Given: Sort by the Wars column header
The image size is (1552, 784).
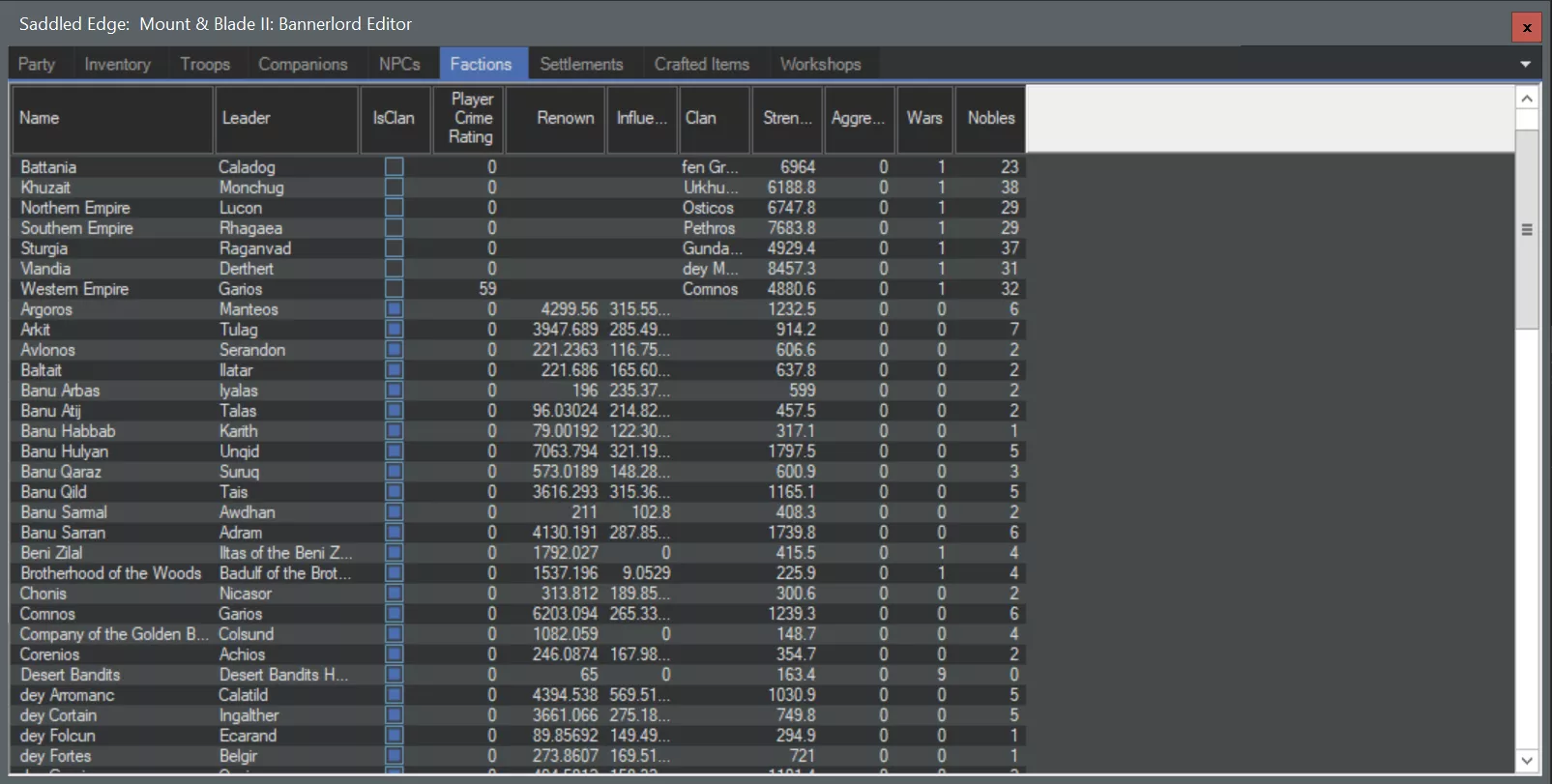Looking at the screenshot, I should [924, 119].
